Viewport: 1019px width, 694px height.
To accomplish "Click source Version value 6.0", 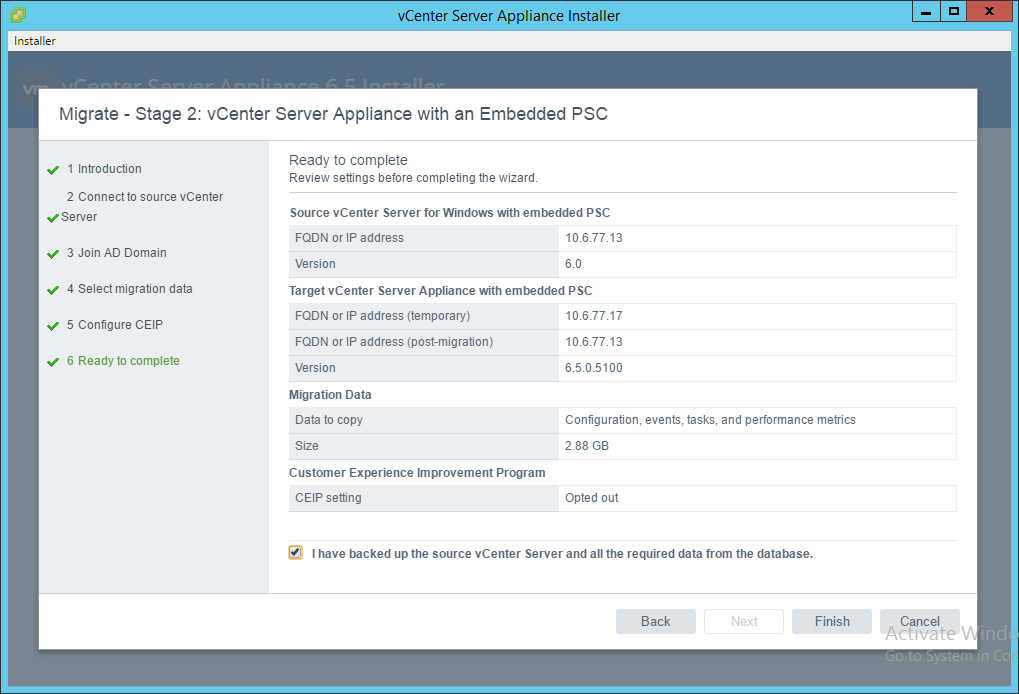I will [573, 264].
